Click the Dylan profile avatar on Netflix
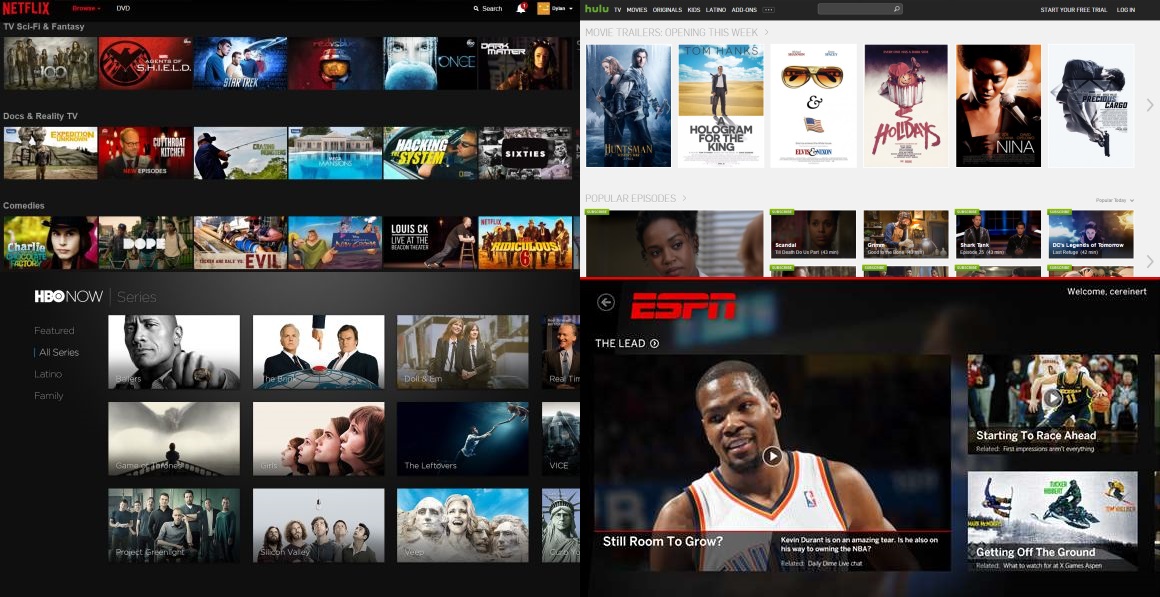The width and height of the screenshot is (1160, 597). pyautogui.click(x=543, y=9)
